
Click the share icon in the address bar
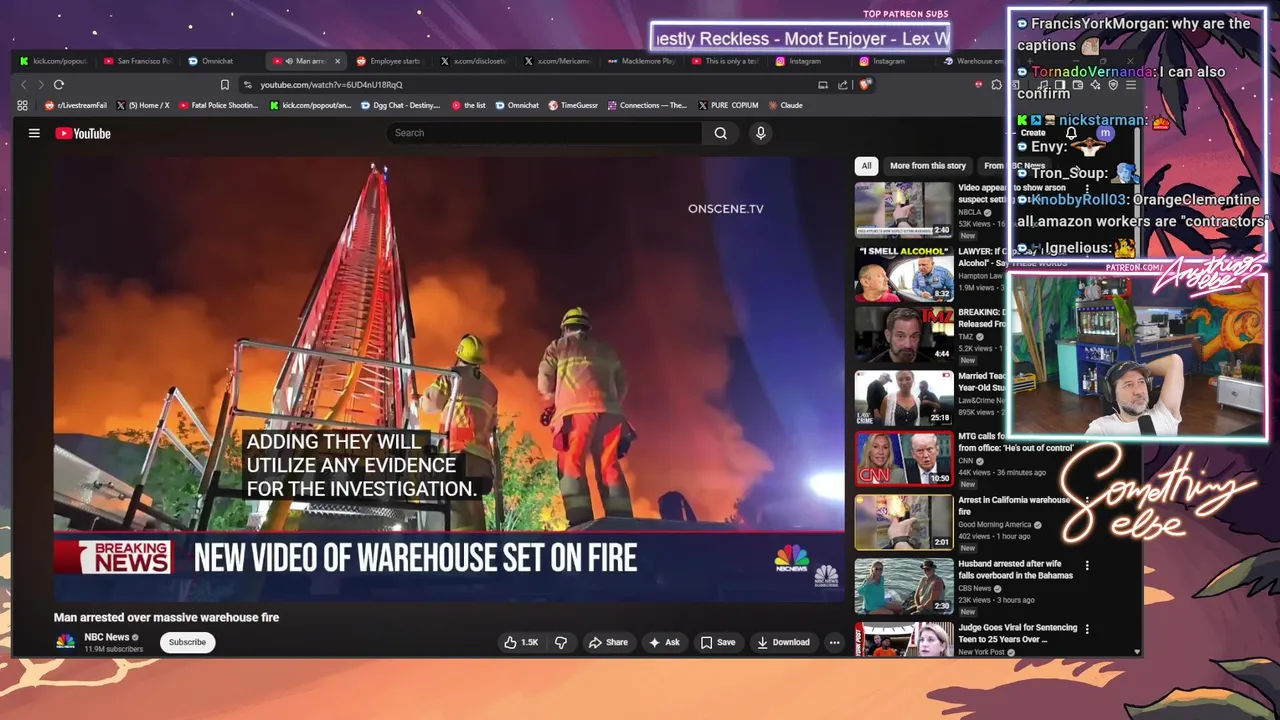click(843, 85)
